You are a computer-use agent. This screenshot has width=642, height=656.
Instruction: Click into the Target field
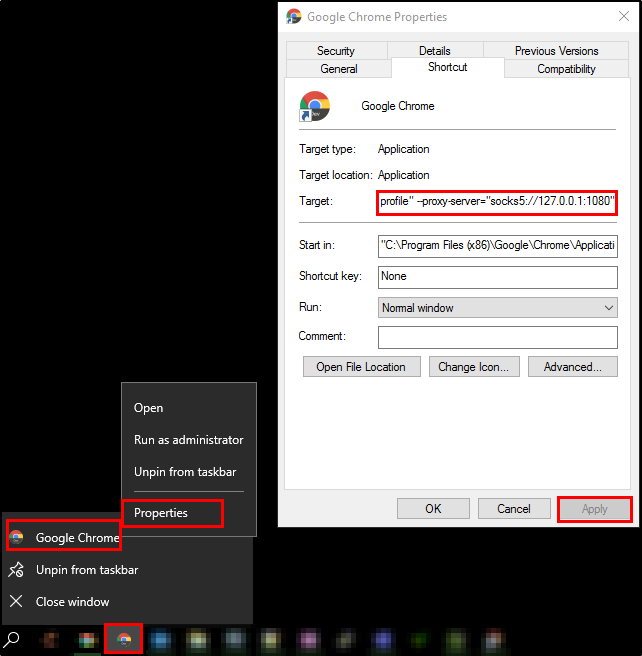click(497, 202)
